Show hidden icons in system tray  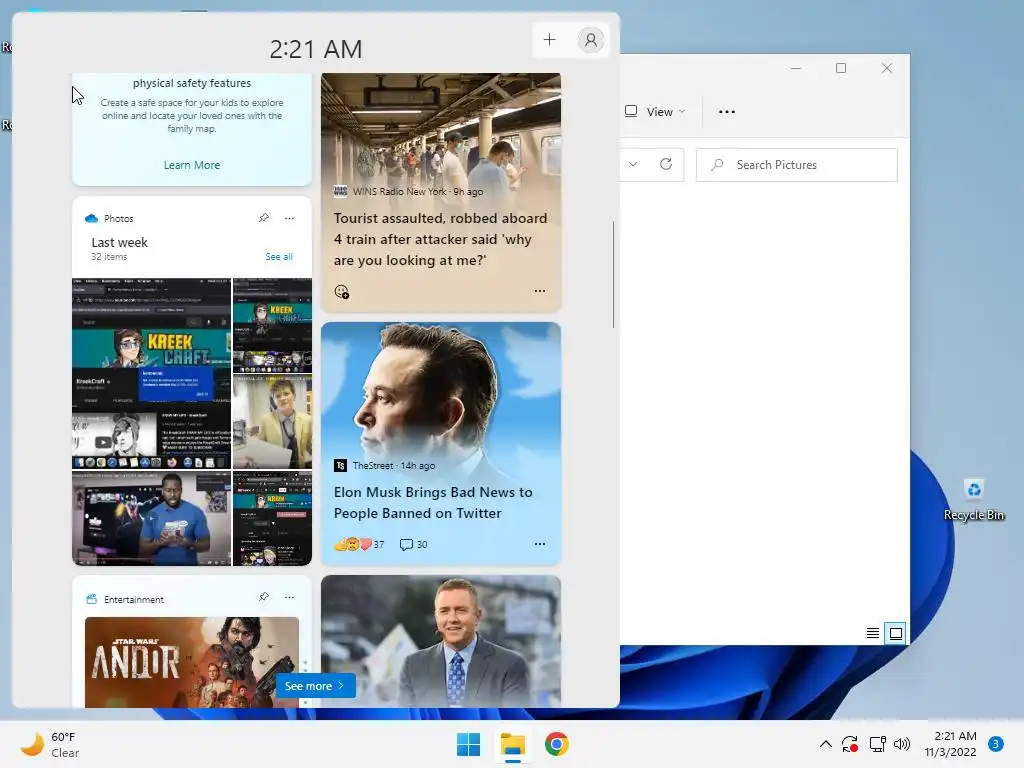(825, 744)
